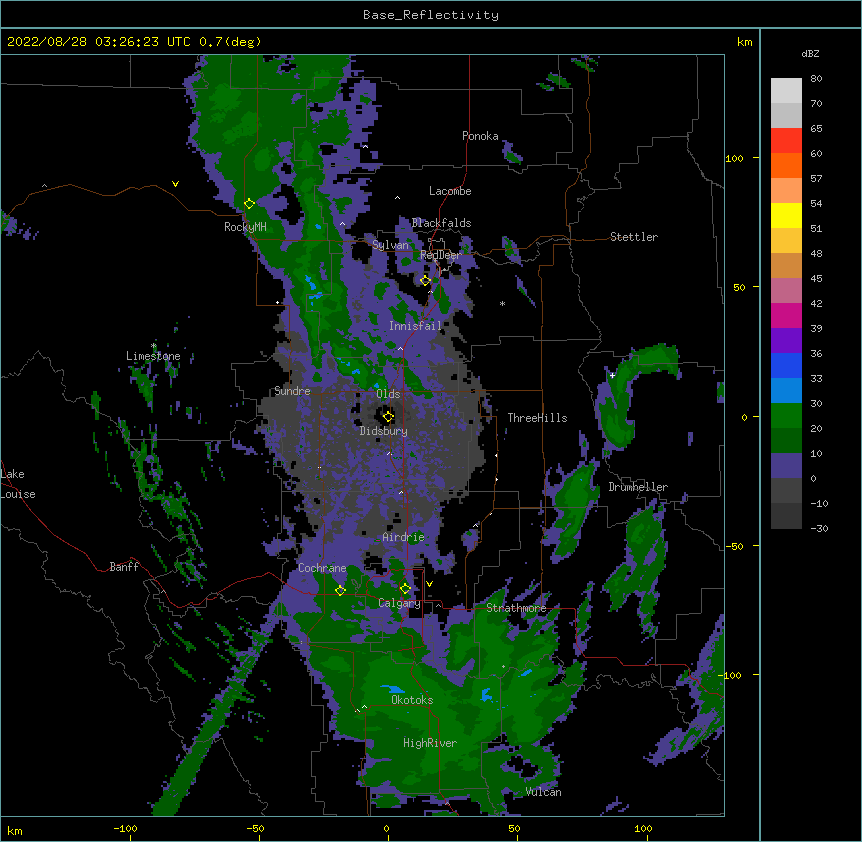
Task: Click the Ponoka city label
Action: point(480,136)
